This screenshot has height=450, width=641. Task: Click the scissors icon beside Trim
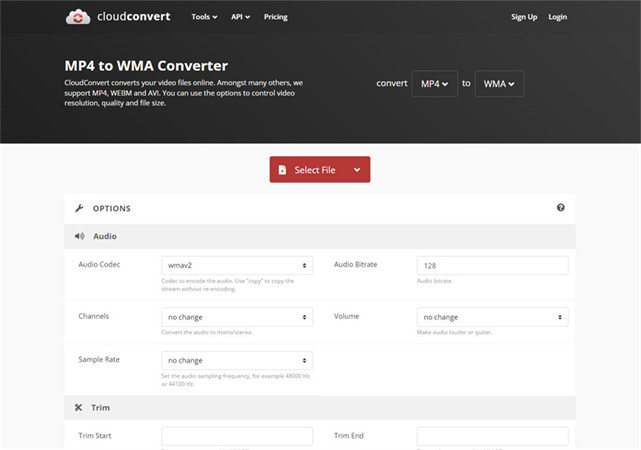click(x=78, y=407)
